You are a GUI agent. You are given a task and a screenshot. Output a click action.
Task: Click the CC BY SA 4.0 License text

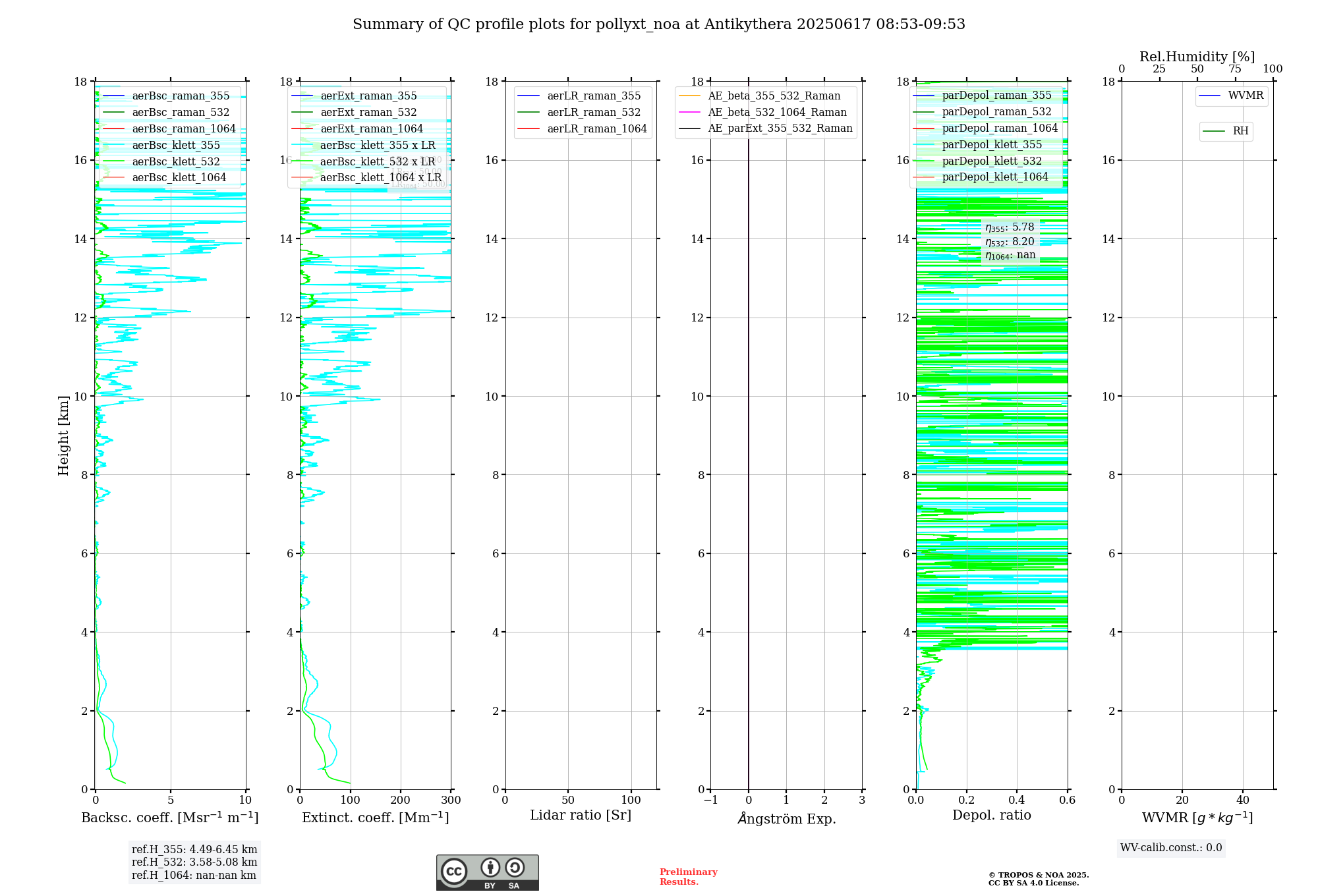click(1033, 883)
